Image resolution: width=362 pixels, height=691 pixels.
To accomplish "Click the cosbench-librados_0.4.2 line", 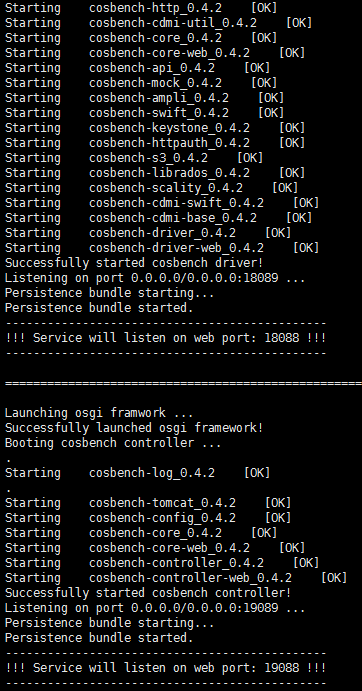I will coord(155,173).
